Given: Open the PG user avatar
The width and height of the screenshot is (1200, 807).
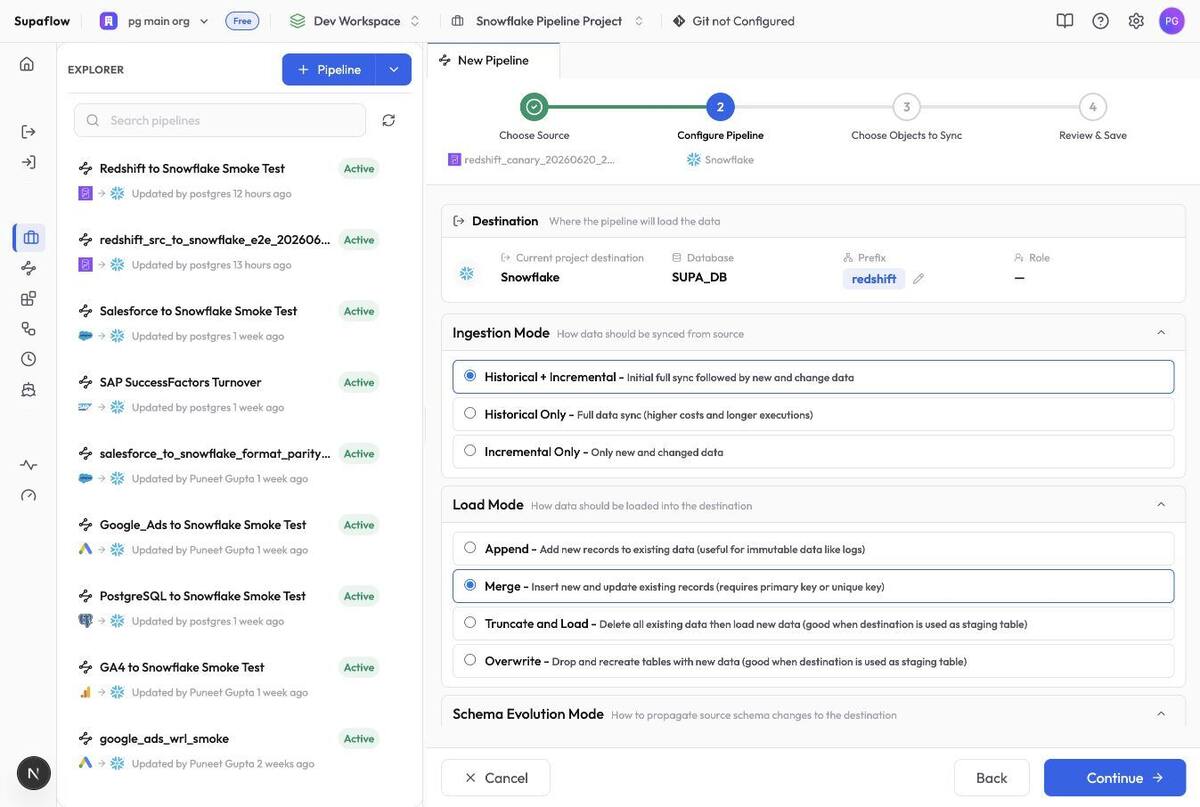Looking at the screenshot, I should point(1172,21).
